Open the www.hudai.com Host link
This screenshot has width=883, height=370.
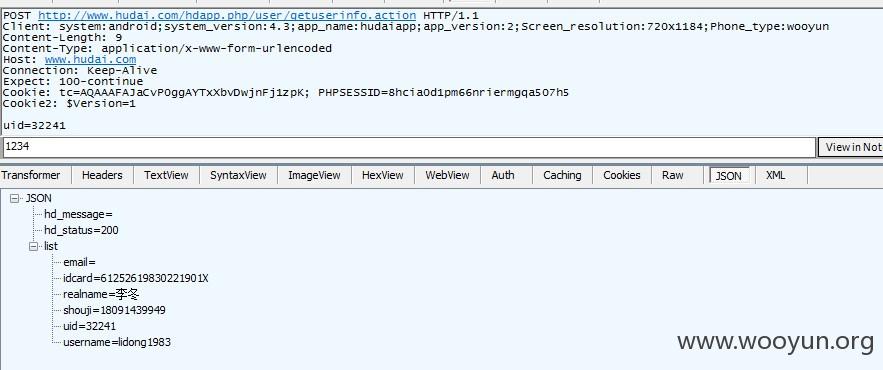tap(90, 59)
